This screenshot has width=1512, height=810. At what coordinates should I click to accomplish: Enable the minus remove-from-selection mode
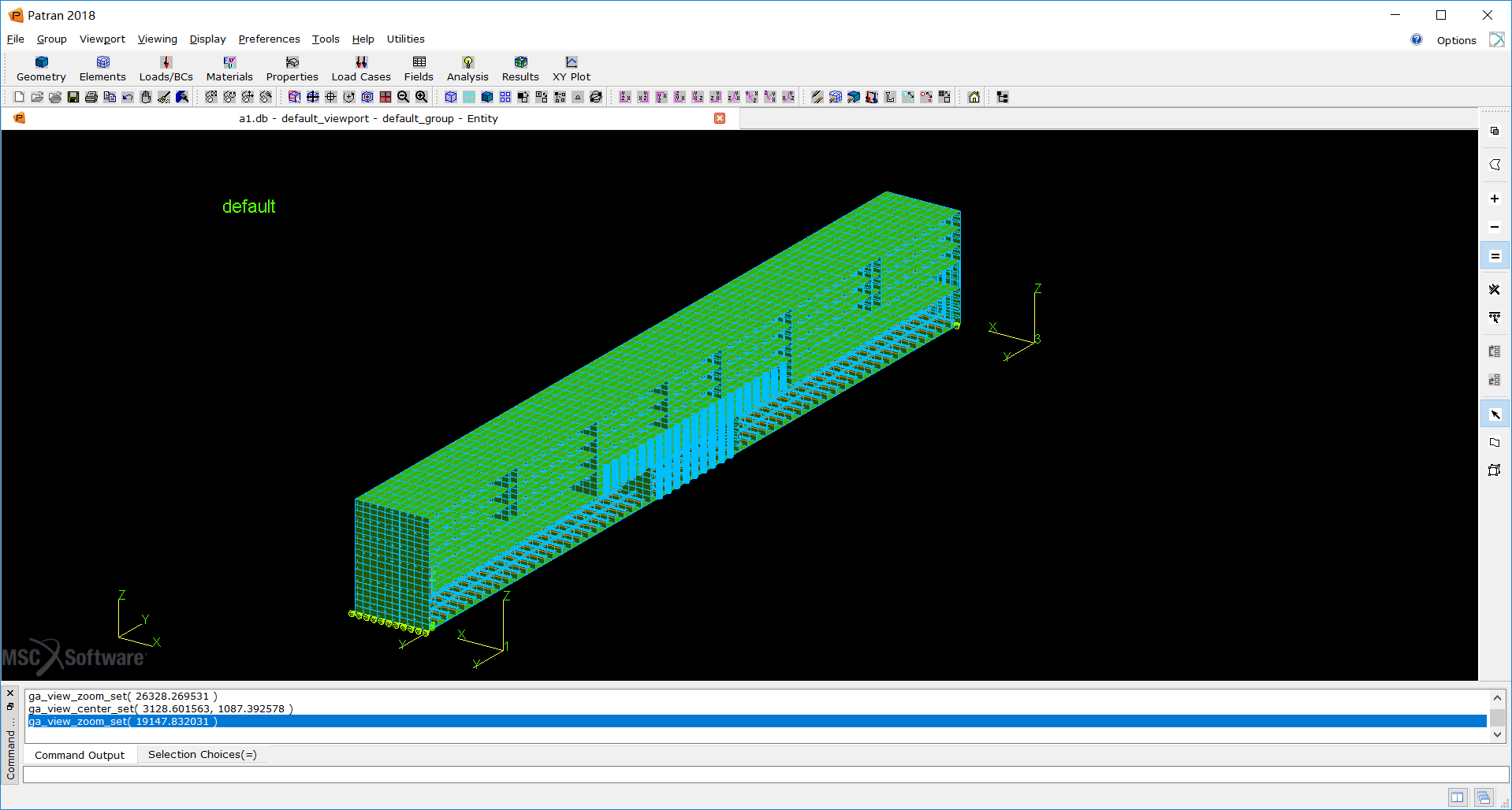[x=1495, y=227]
